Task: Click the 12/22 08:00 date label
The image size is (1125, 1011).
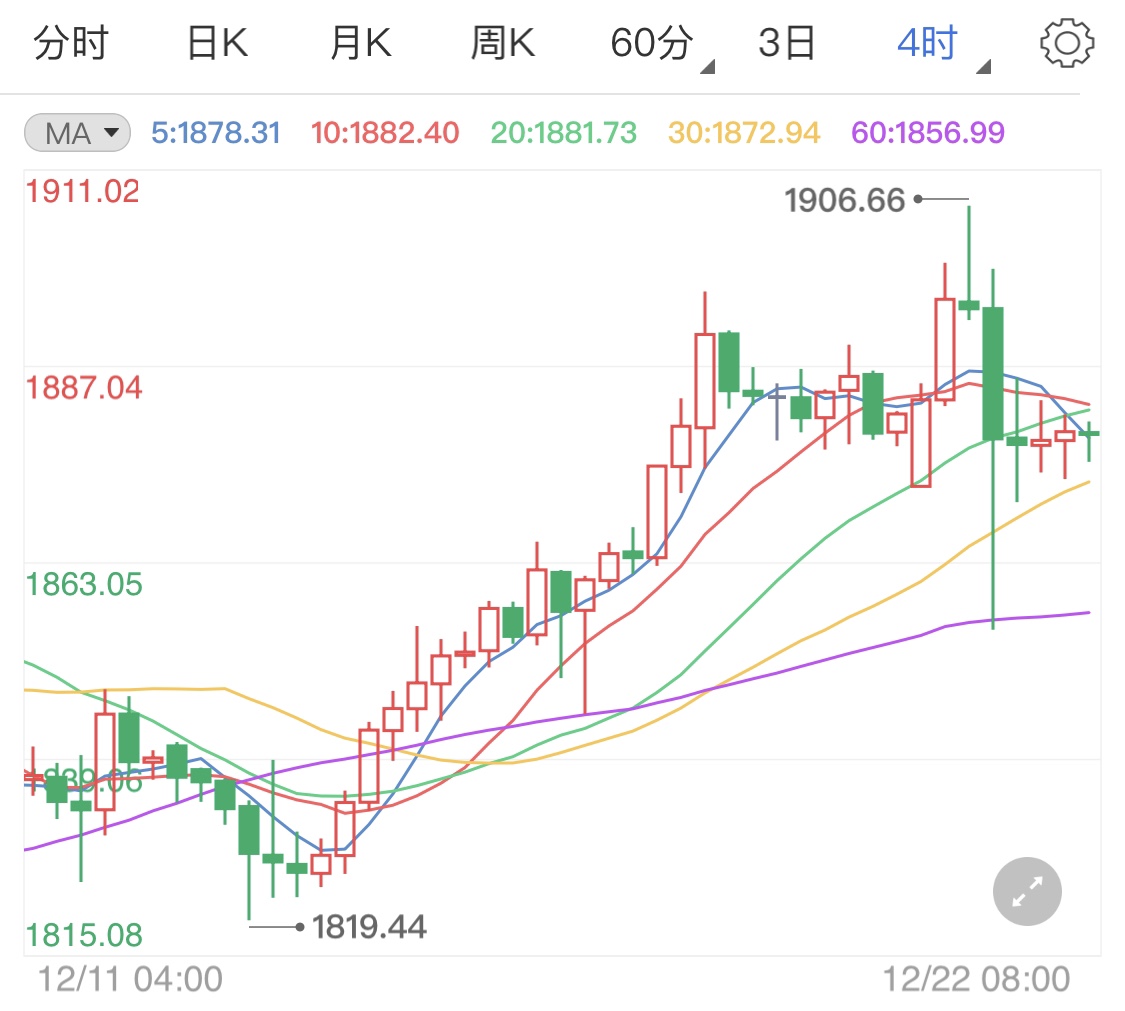Action: point(976,979)
